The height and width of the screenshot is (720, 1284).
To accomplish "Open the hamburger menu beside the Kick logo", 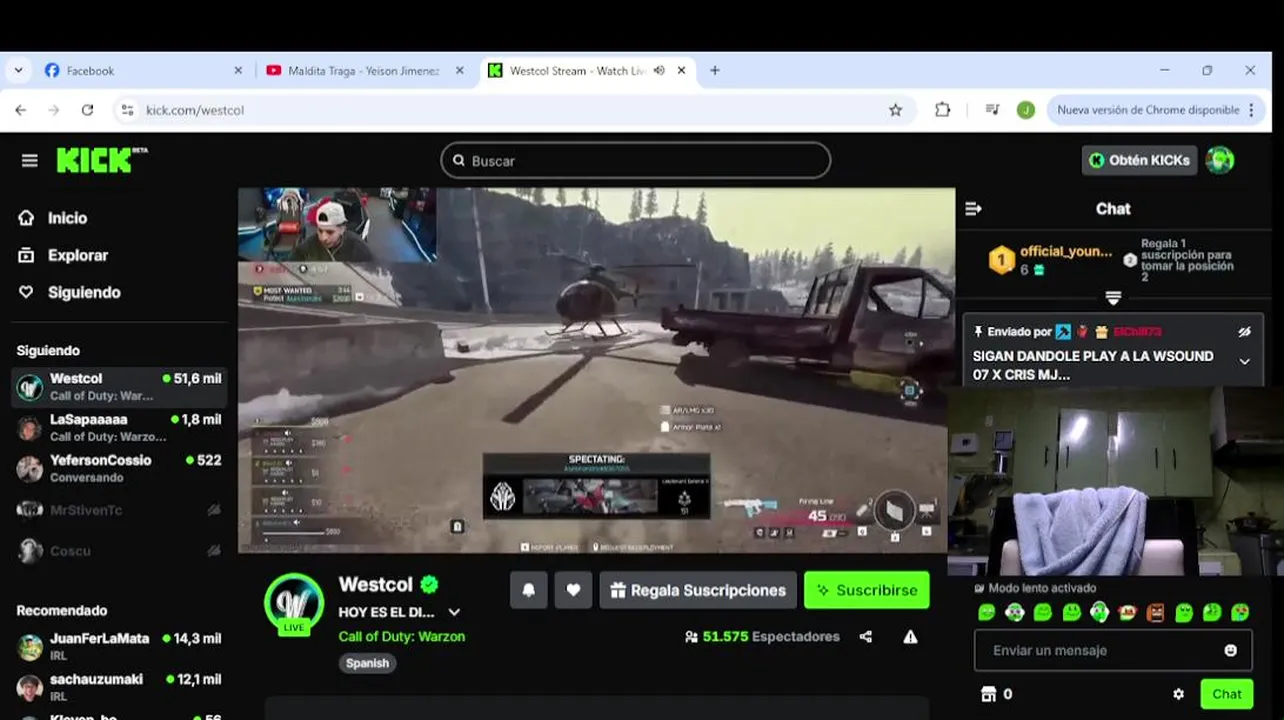I will click(x=29, y=160).
